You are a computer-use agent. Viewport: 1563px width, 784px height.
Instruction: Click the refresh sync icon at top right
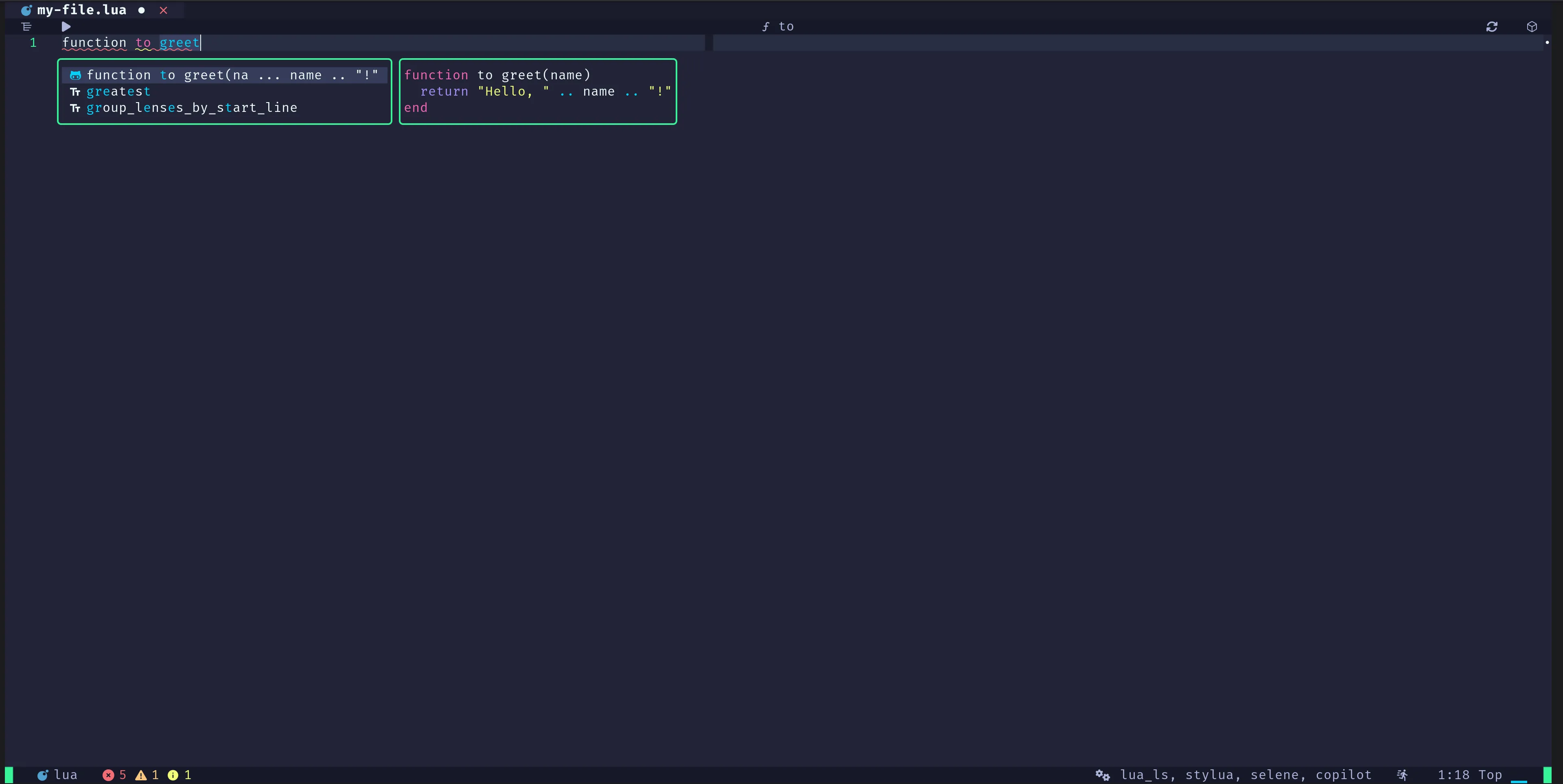1492,27
